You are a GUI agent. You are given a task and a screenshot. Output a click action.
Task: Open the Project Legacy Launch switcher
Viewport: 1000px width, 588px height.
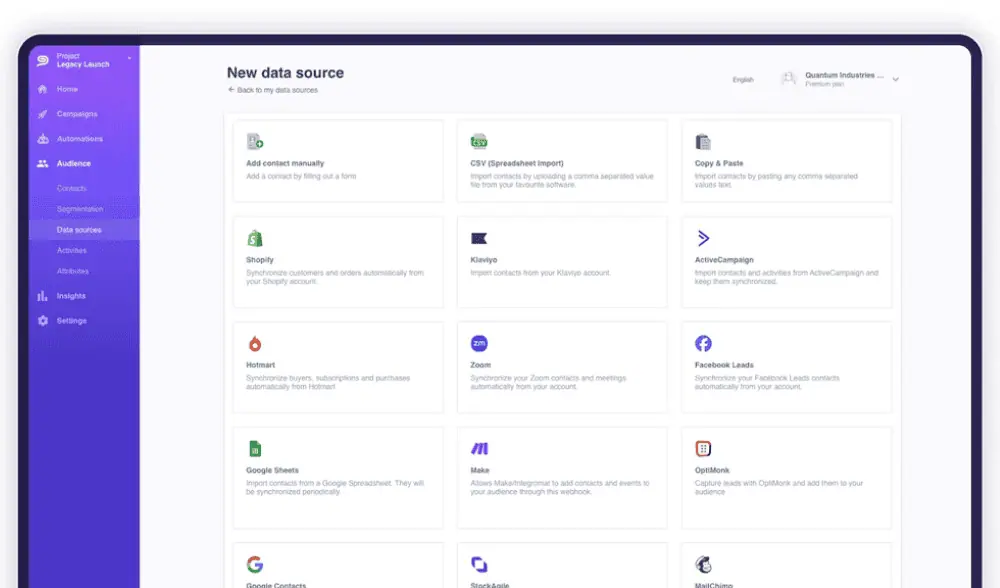tap(85, 61)
